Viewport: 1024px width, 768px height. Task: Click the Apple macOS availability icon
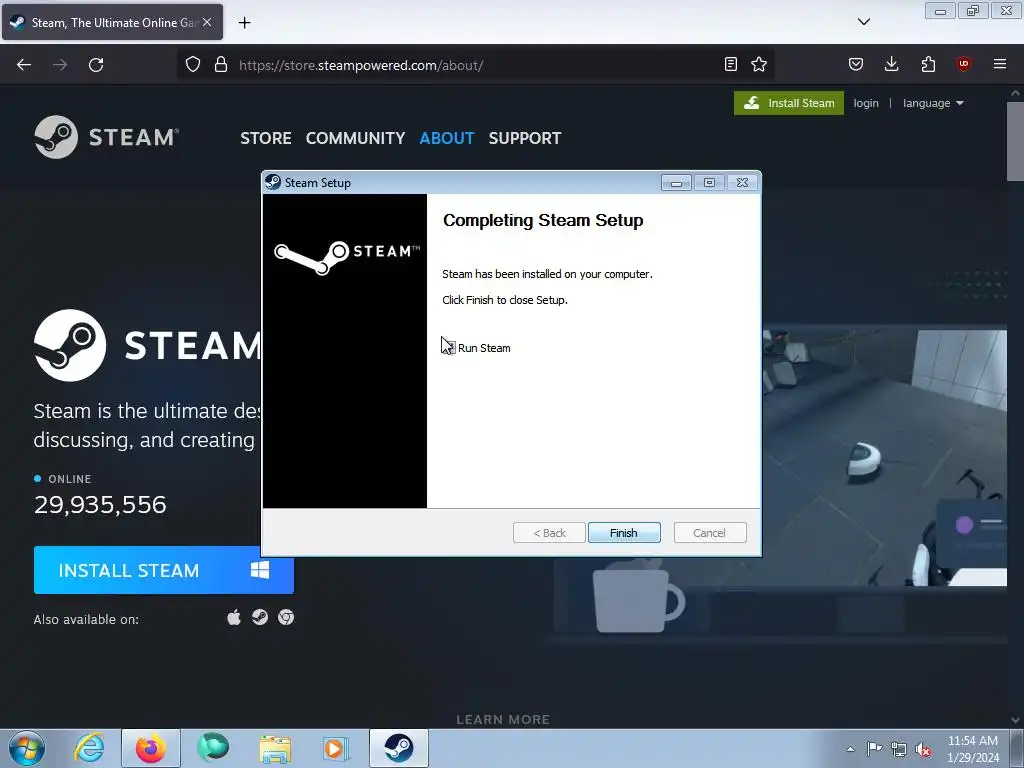(x=234, y=617)
